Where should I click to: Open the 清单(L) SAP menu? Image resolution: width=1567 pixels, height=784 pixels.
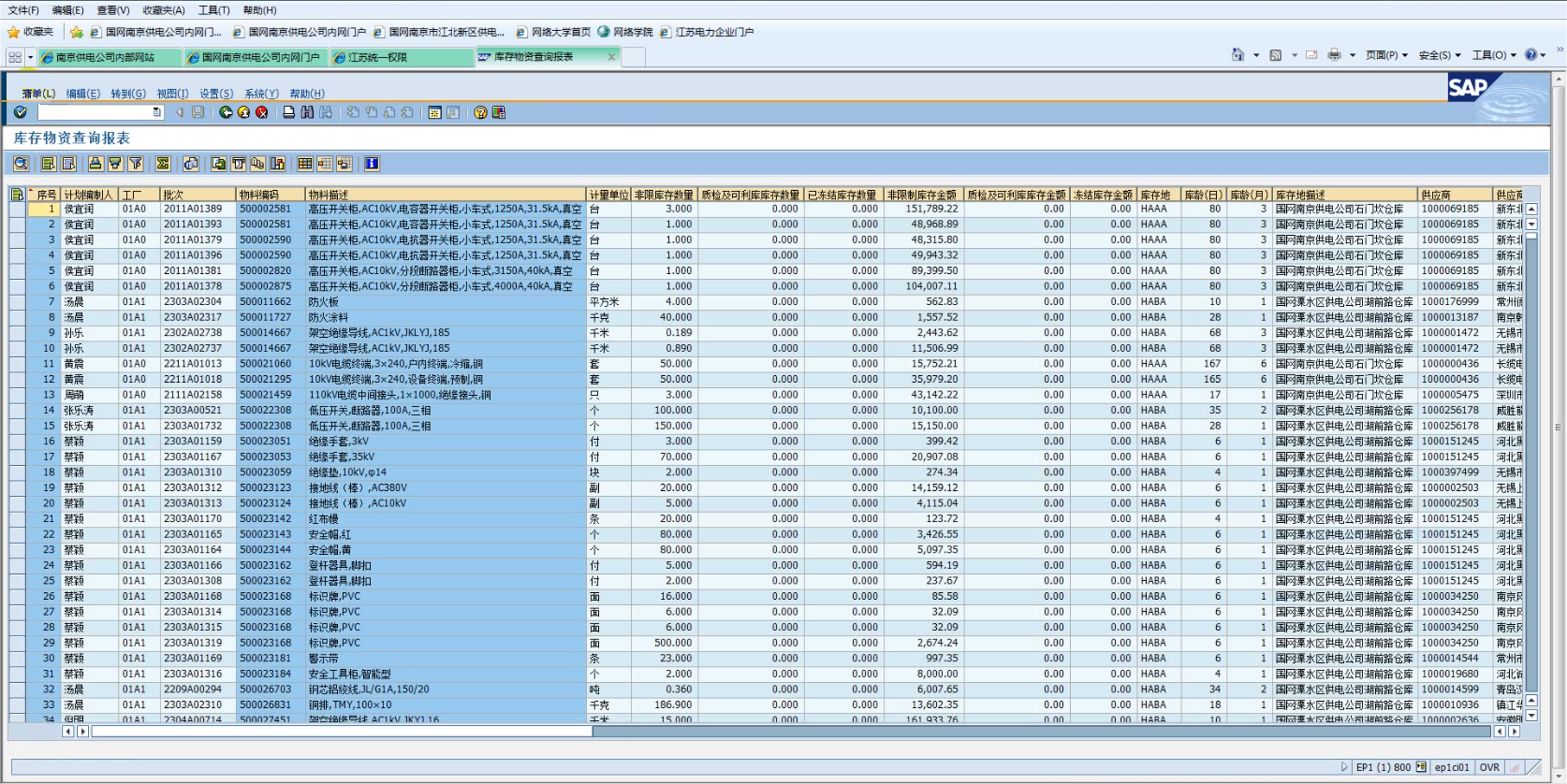click(x=38, y=94)
